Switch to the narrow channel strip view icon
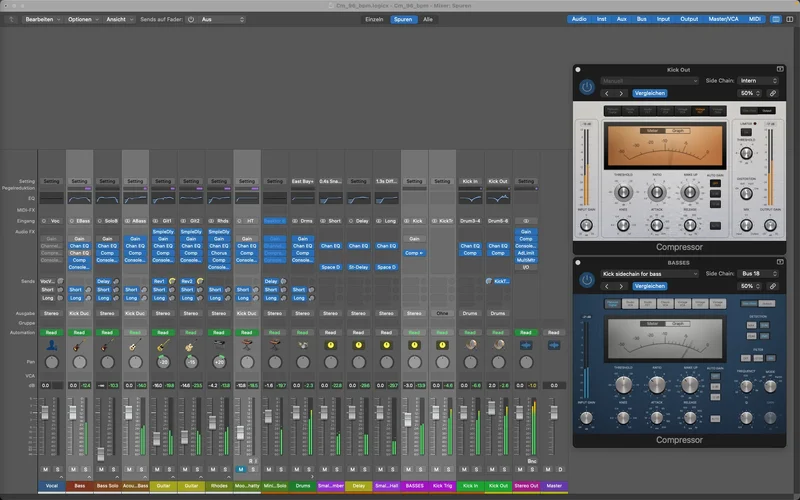The width and height of the screenshot is (800, 500). (x=776, y=19)
